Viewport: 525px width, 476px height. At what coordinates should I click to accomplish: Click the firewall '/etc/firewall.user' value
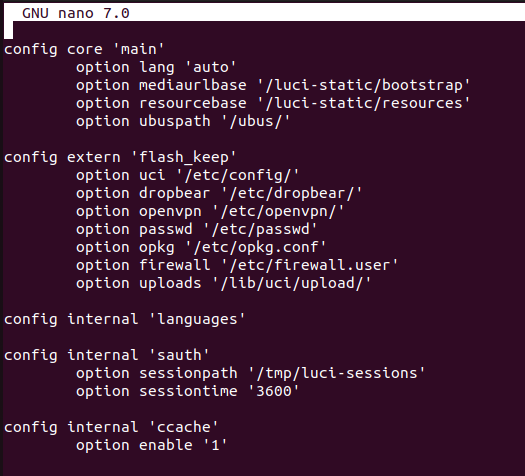point(310,265)
